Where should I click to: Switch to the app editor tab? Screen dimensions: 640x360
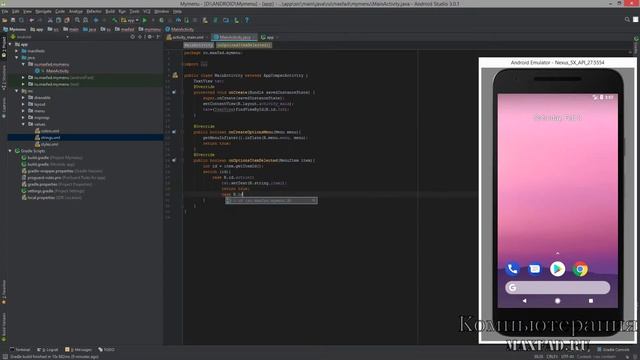(268, 37)
